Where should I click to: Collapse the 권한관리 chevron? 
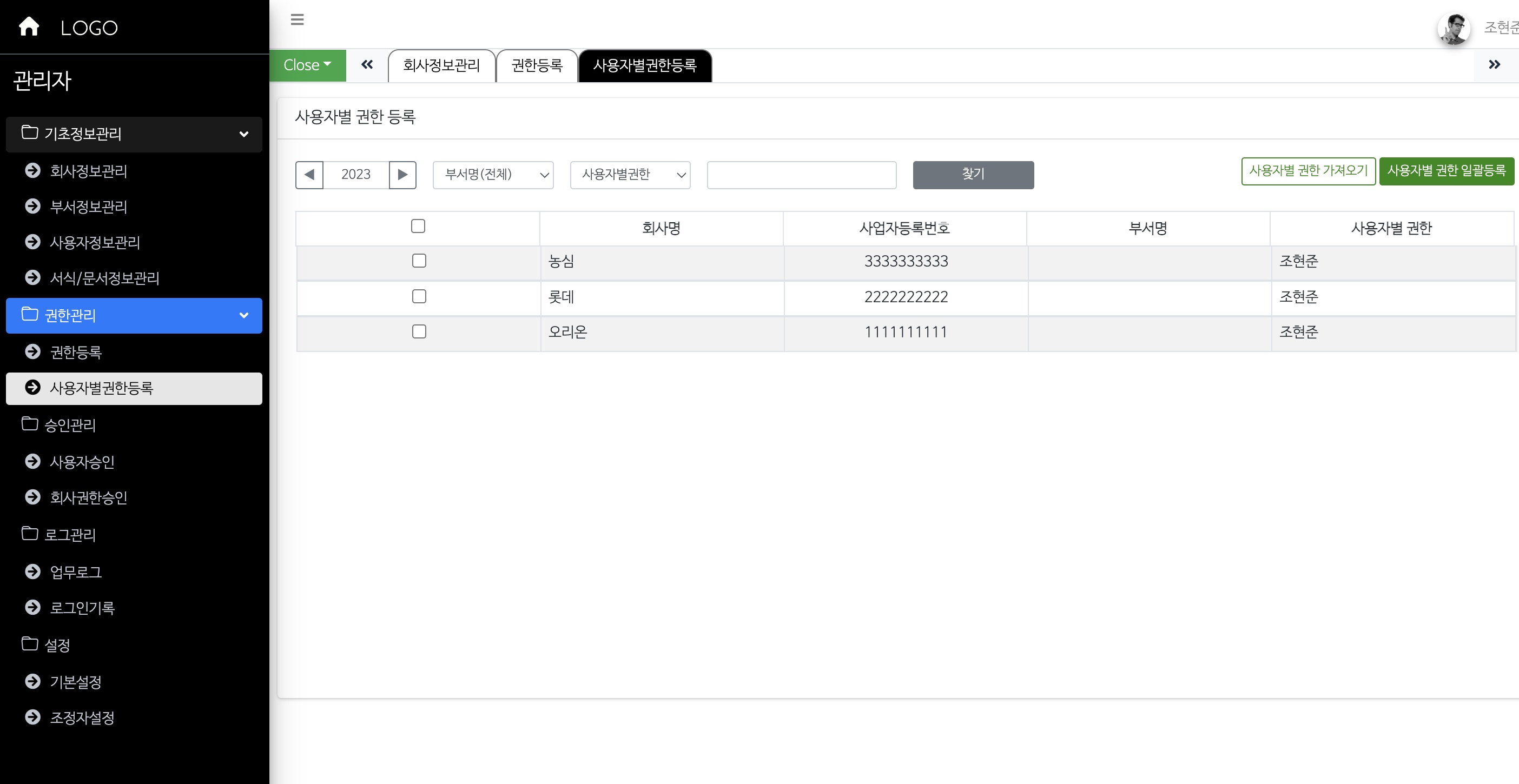click(x=243, y=315)
